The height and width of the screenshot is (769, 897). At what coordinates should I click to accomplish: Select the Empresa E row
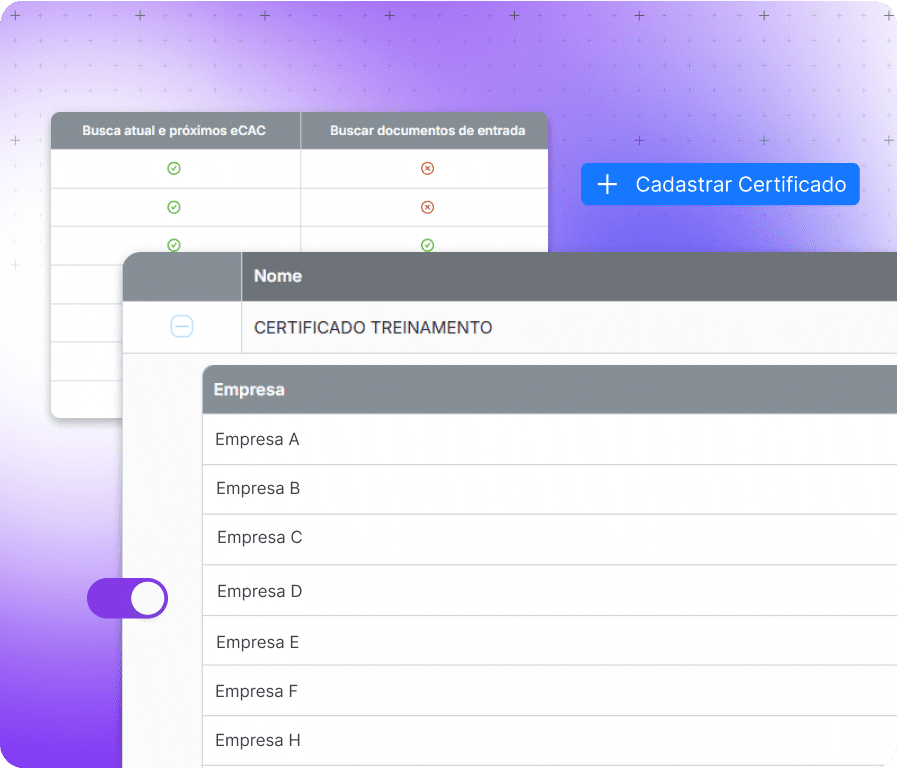click(x=550, y=641)
